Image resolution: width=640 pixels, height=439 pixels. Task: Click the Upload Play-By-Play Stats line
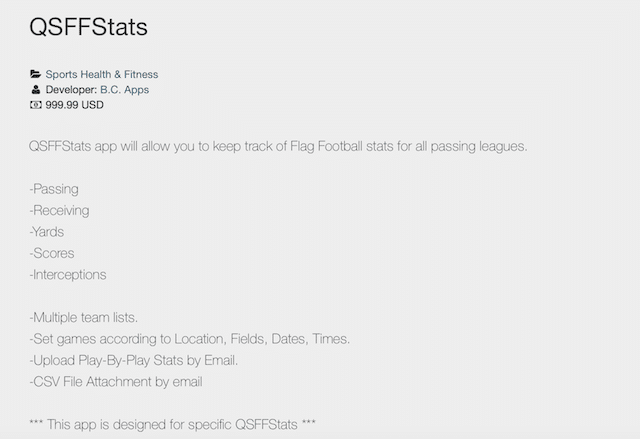click(x=133, y=360)
